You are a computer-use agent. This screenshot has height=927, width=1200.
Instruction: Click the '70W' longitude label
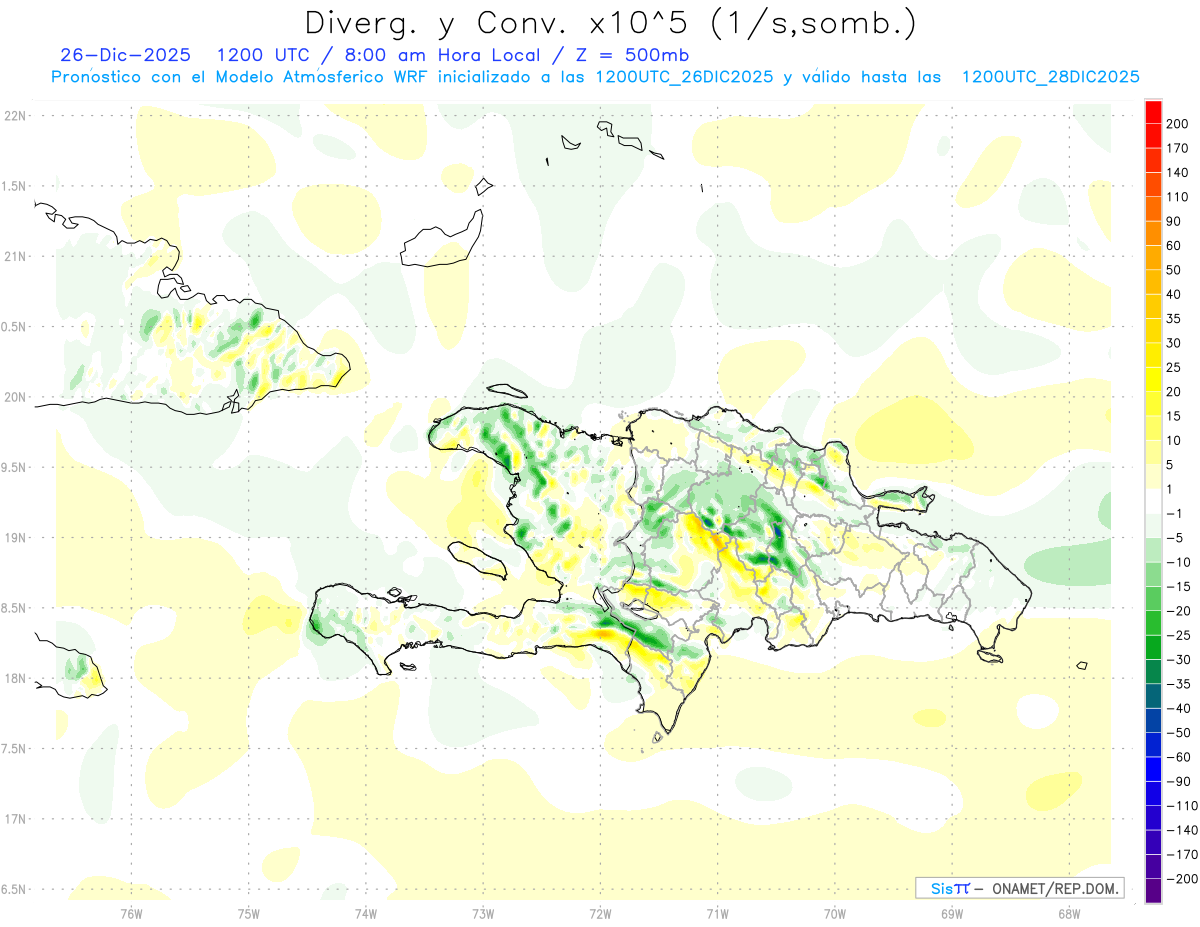coord(834,912)
